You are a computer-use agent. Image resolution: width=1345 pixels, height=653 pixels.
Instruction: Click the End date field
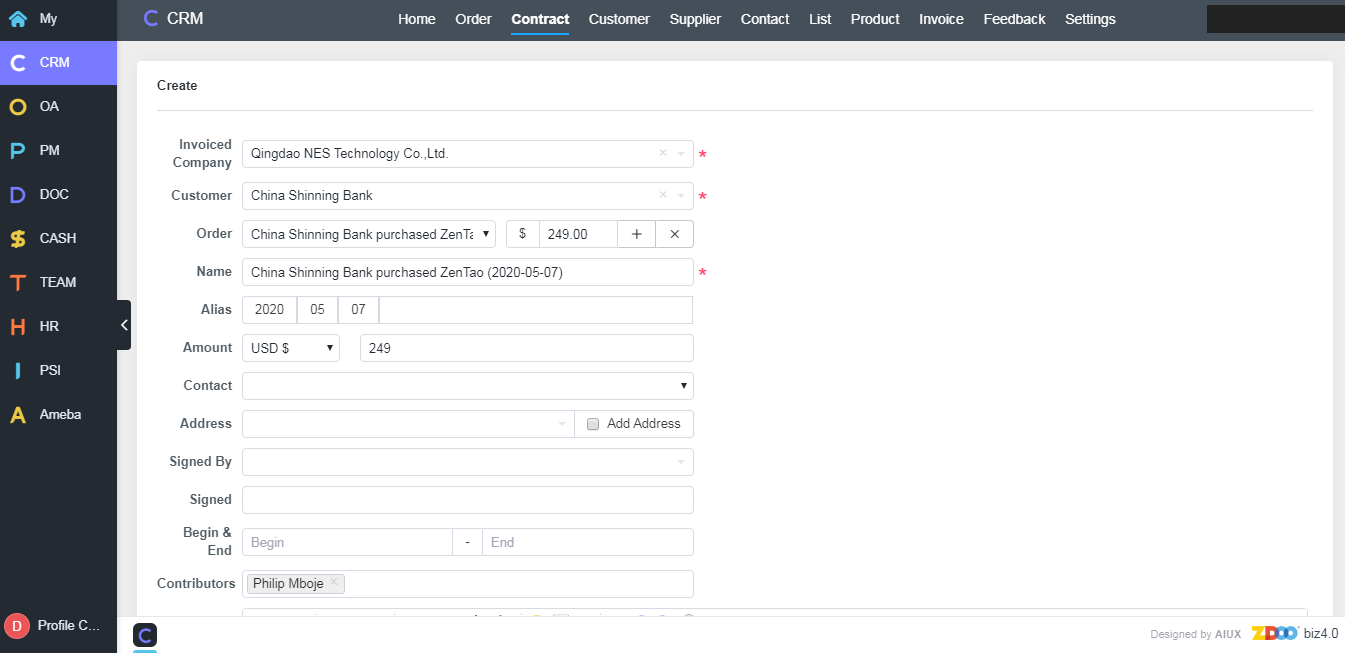click(588, 542)
